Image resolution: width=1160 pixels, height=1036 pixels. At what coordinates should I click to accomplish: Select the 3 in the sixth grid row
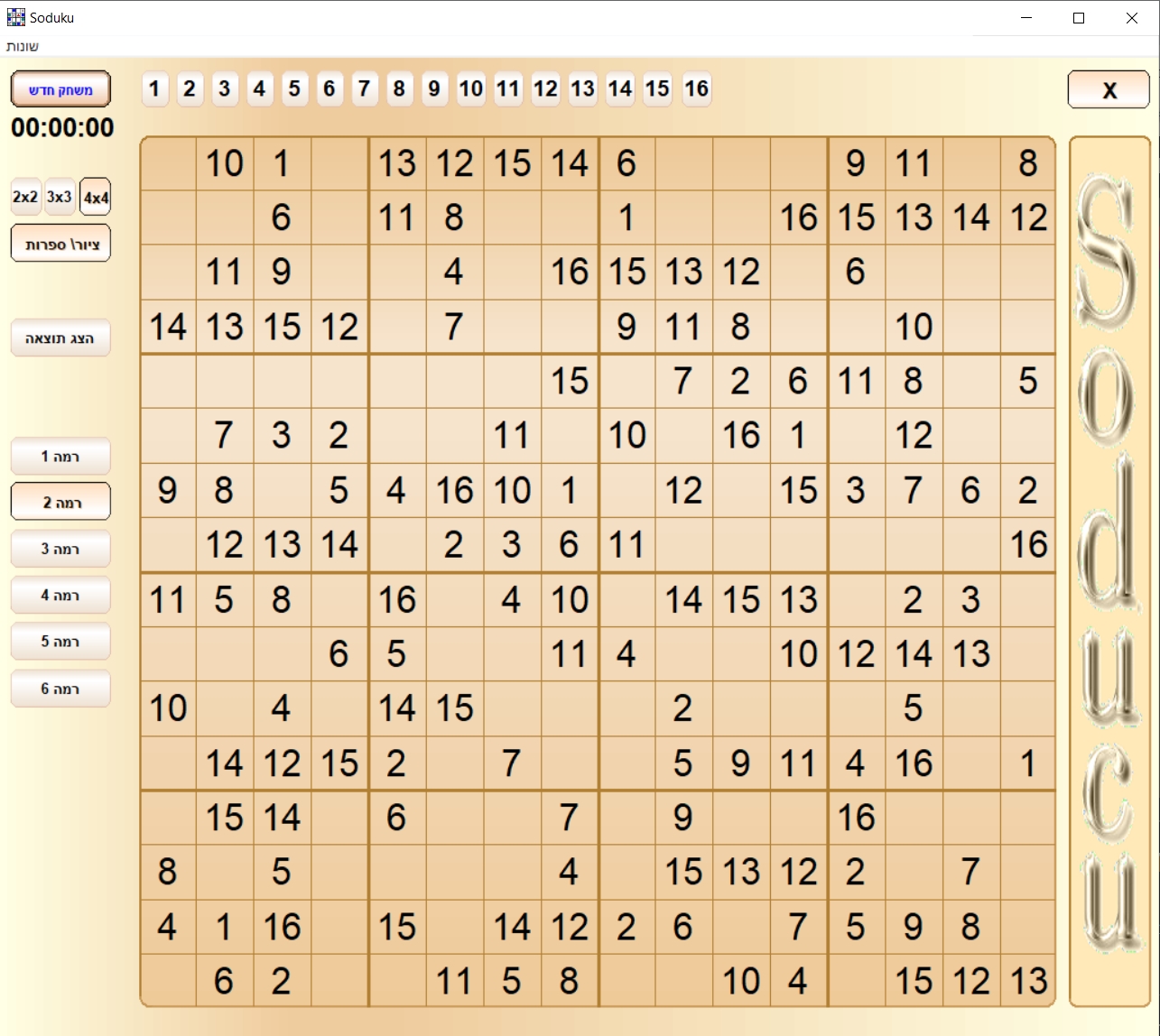click(282, 436)
